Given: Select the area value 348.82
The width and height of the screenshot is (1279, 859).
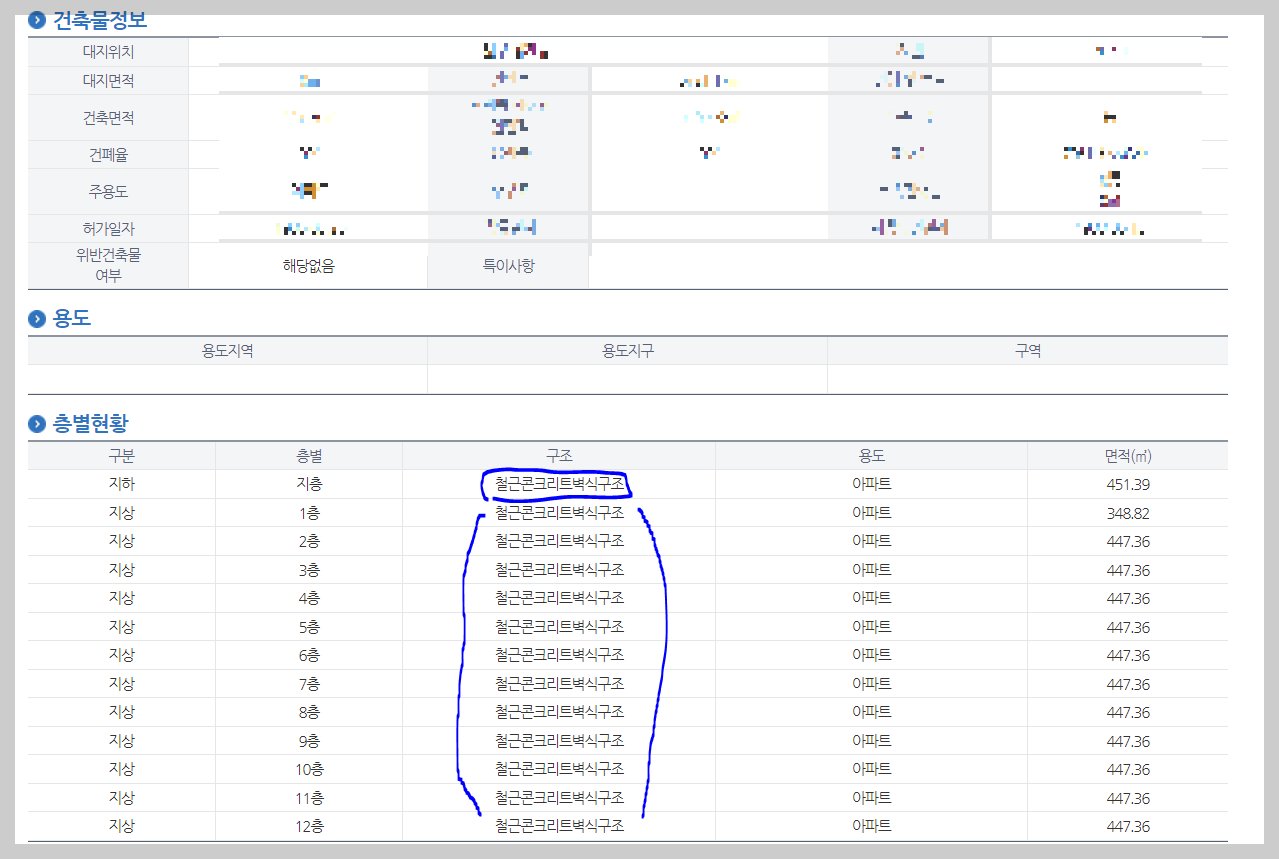Looking at the screenshot, I should tap(1128, 513).
